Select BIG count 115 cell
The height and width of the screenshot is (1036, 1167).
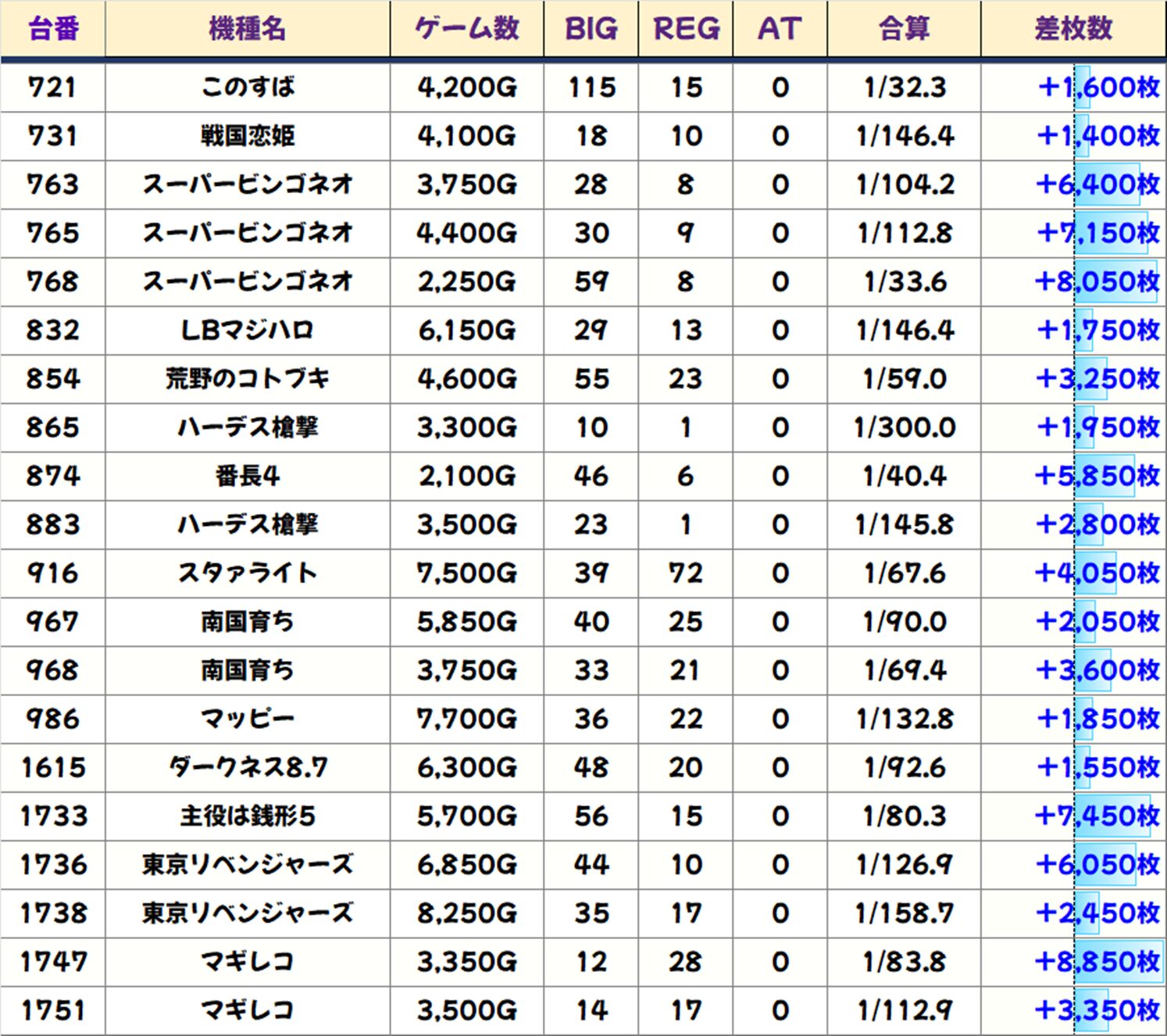tap(591, 88)
